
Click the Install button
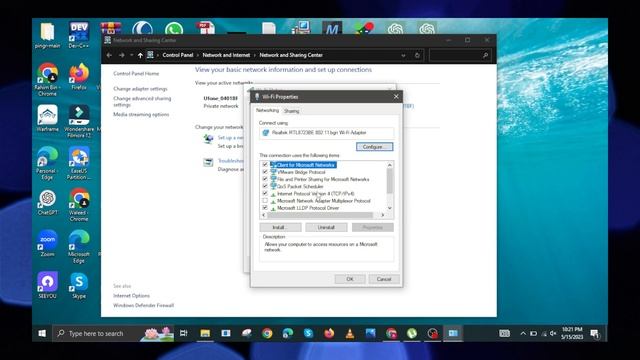(280, 227)
